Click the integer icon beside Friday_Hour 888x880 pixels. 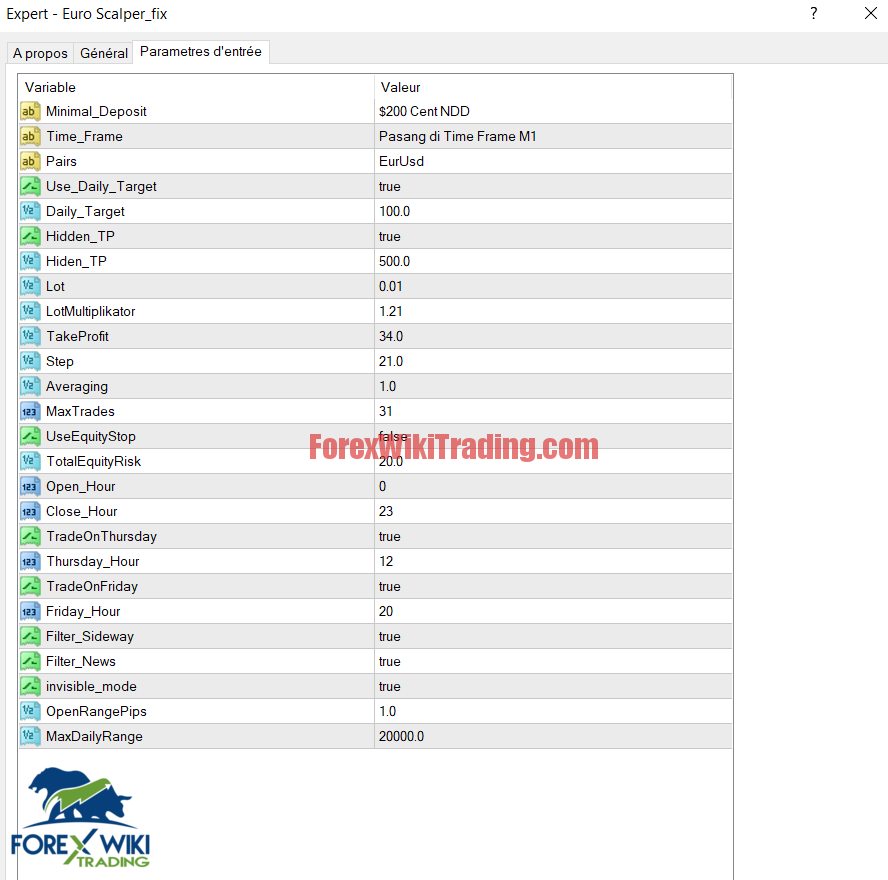[x=30, y=612]
